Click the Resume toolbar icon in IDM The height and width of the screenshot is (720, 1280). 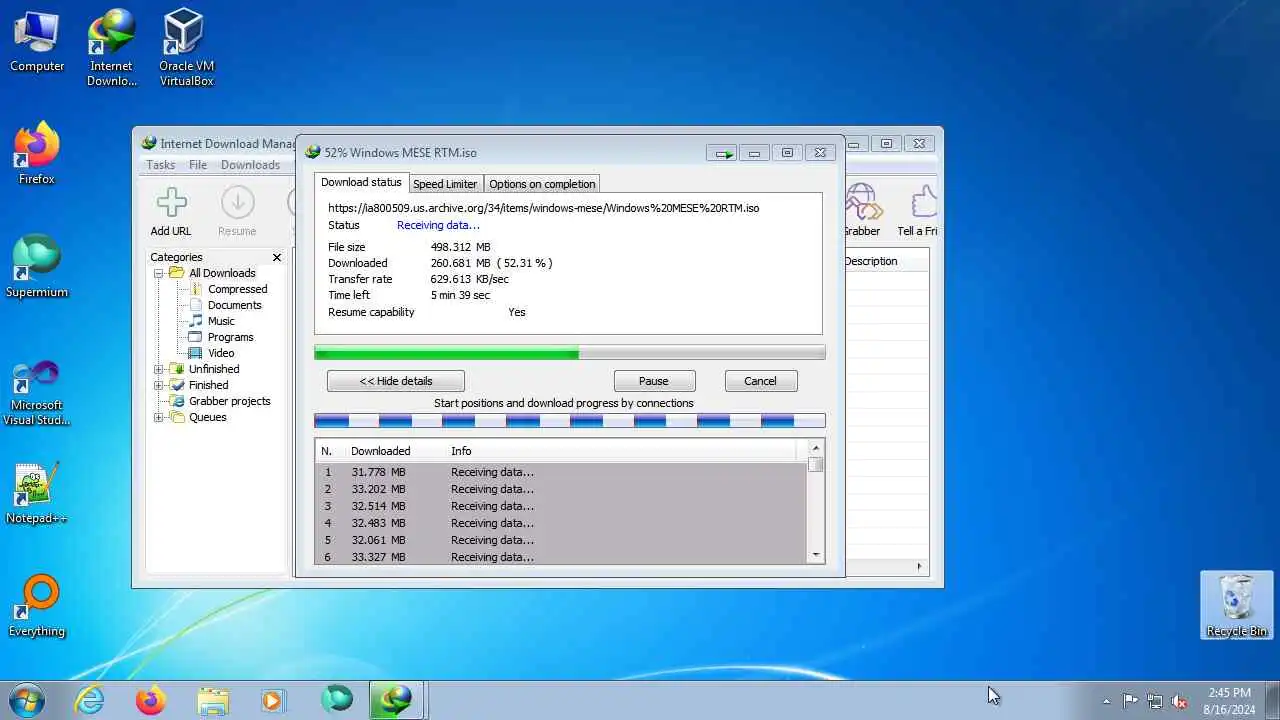(237, 212)
